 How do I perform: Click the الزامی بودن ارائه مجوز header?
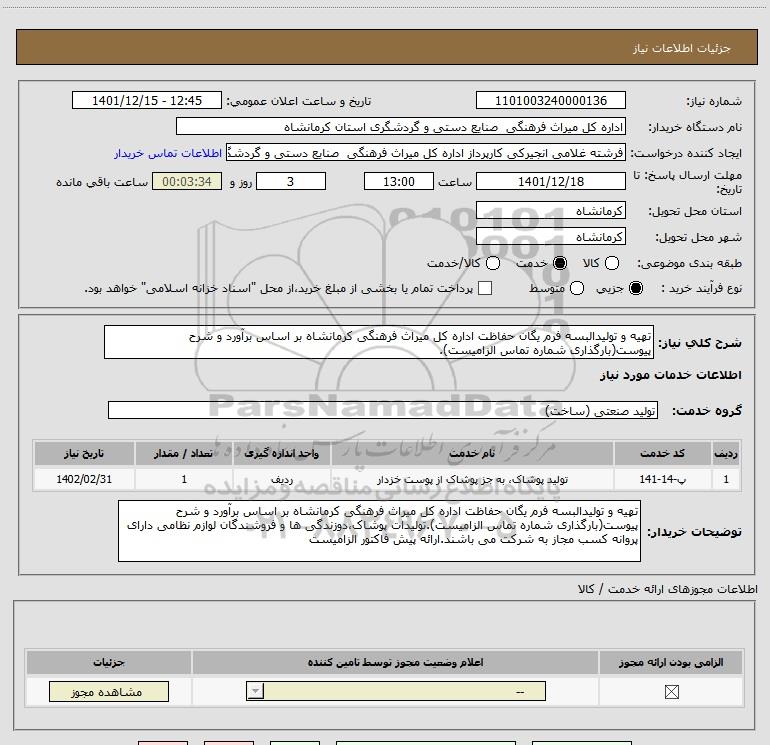(x=671, y=662)
